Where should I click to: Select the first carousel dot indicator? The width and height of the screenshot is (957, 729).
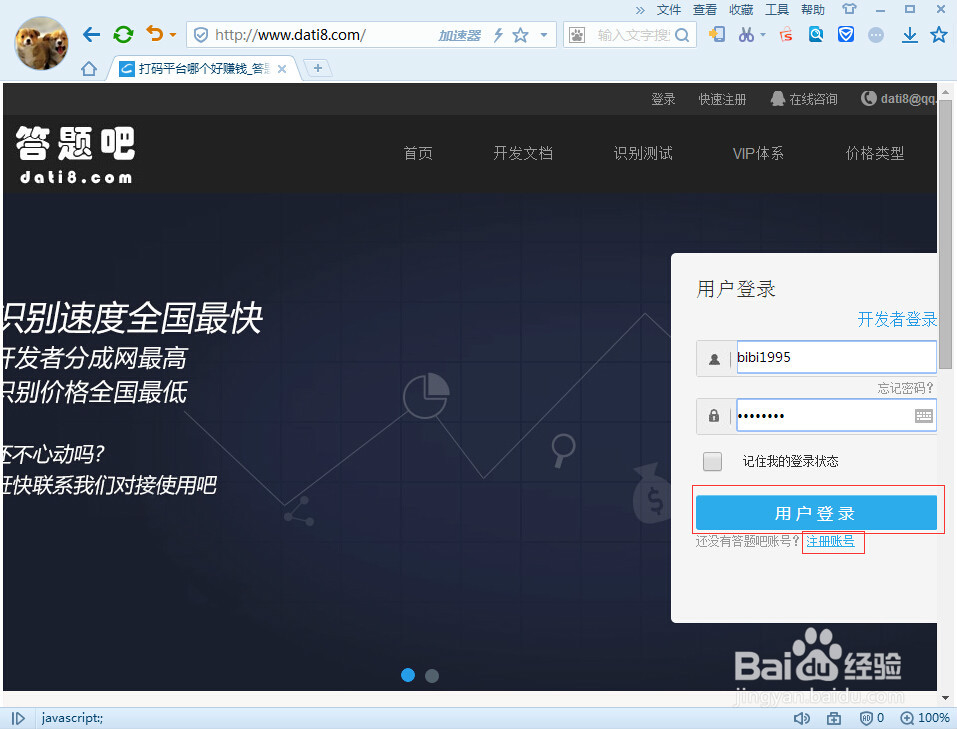point(407,675)
